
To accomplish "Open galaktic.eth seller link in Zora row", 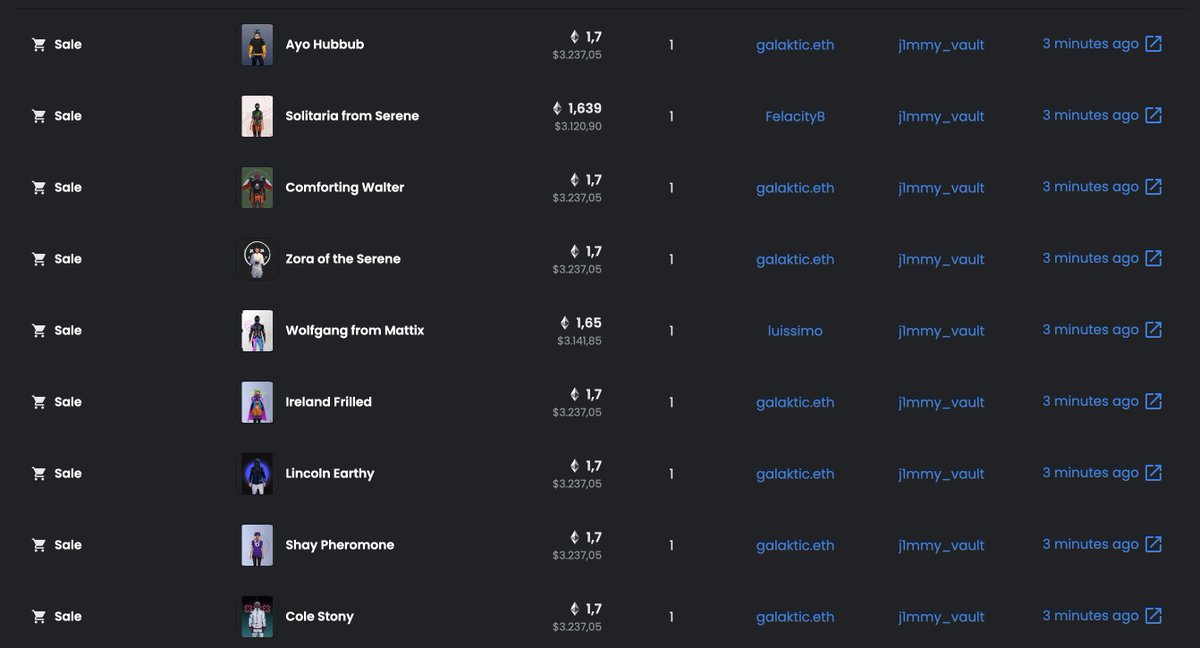I will [795, 259].
